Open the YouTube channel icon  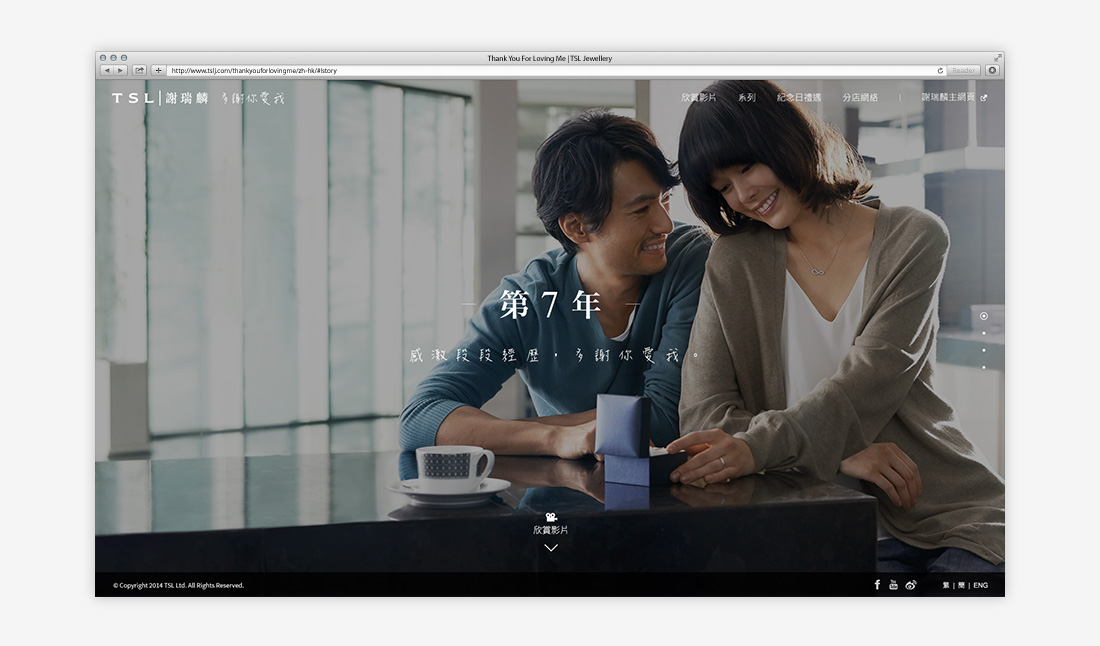[x=893, y=585]
